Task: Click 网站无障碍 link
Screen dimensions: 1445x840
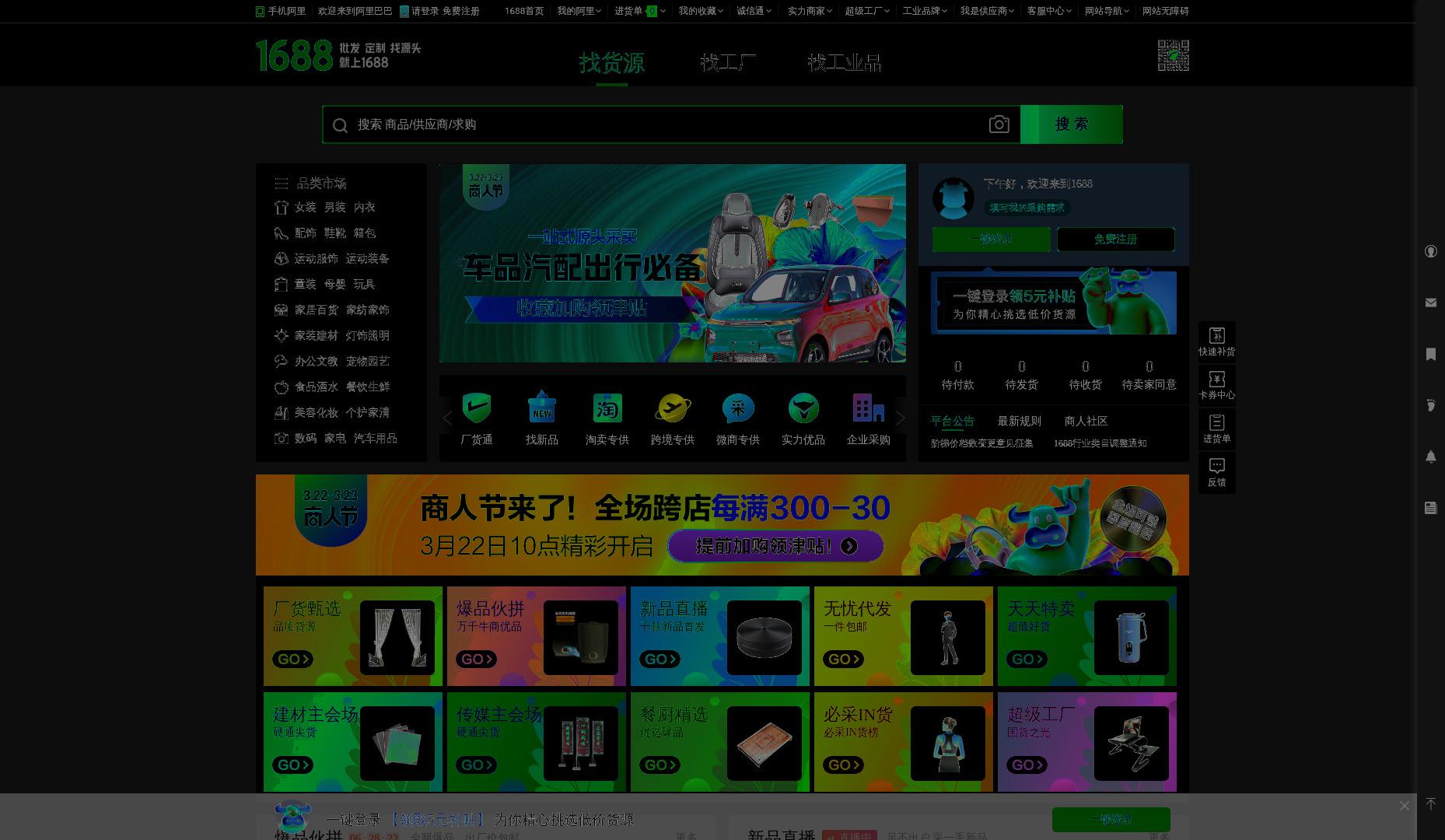Action: 1165,11
